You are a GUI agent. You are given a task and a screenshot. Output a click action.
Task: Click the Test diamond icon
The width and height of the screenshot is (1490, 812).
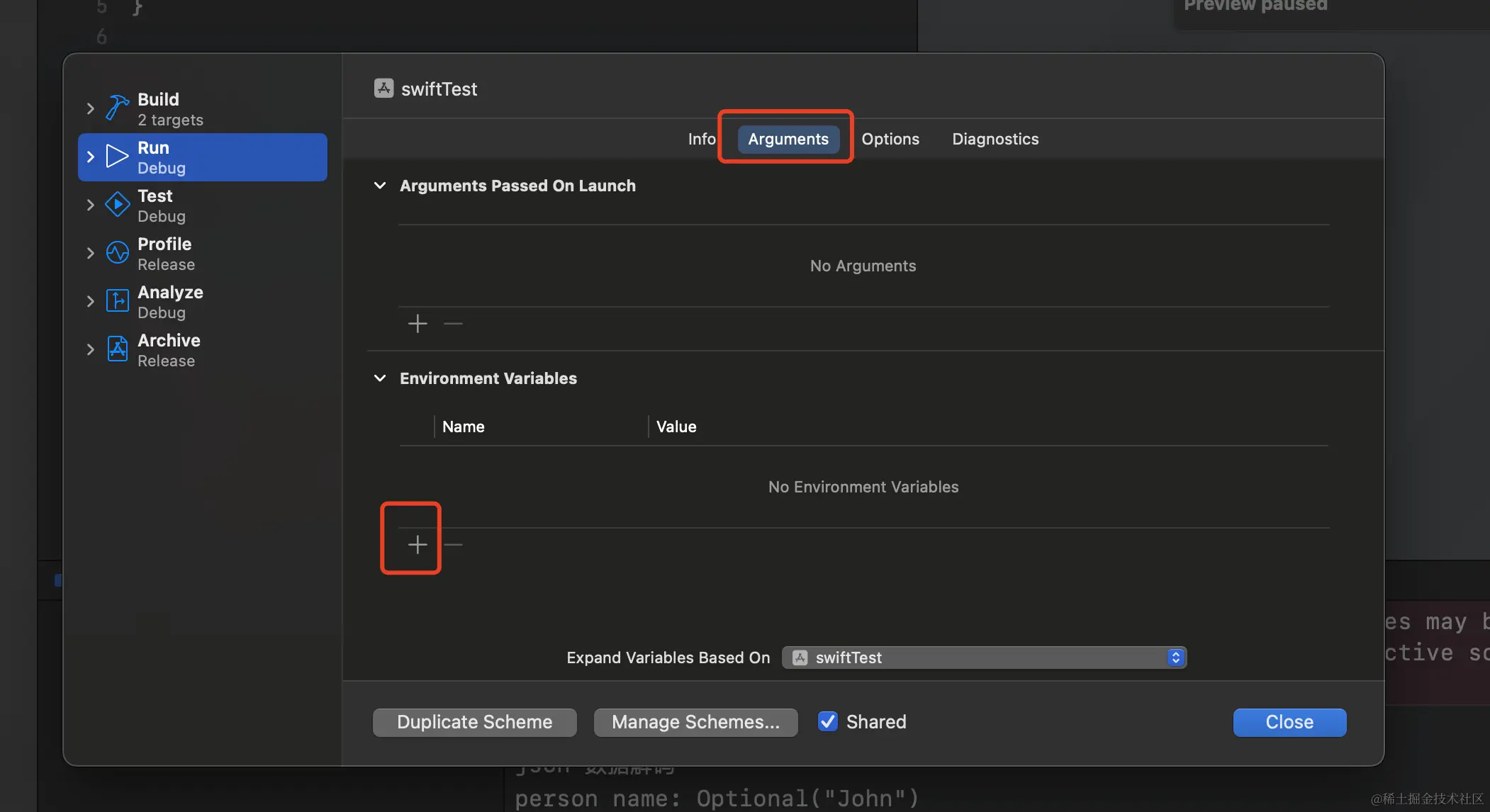click(117, 205)
